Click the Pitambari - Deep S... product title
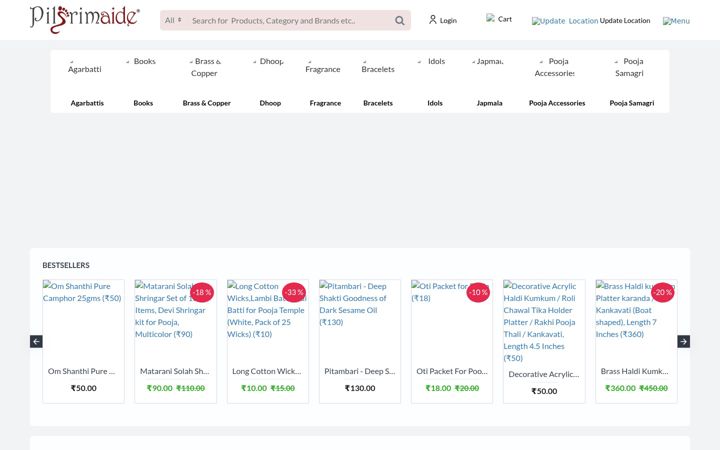720x450 pixels. coord(360,371)
